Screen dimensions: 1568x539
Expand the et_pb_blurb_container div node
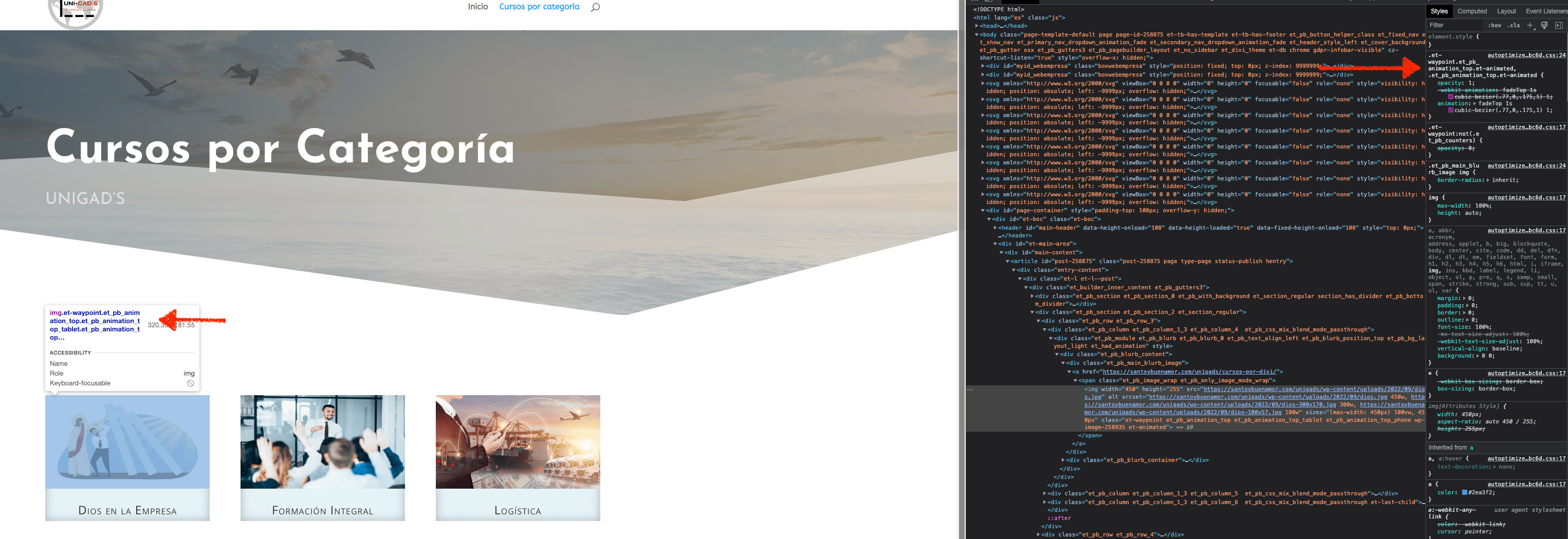1063,460
